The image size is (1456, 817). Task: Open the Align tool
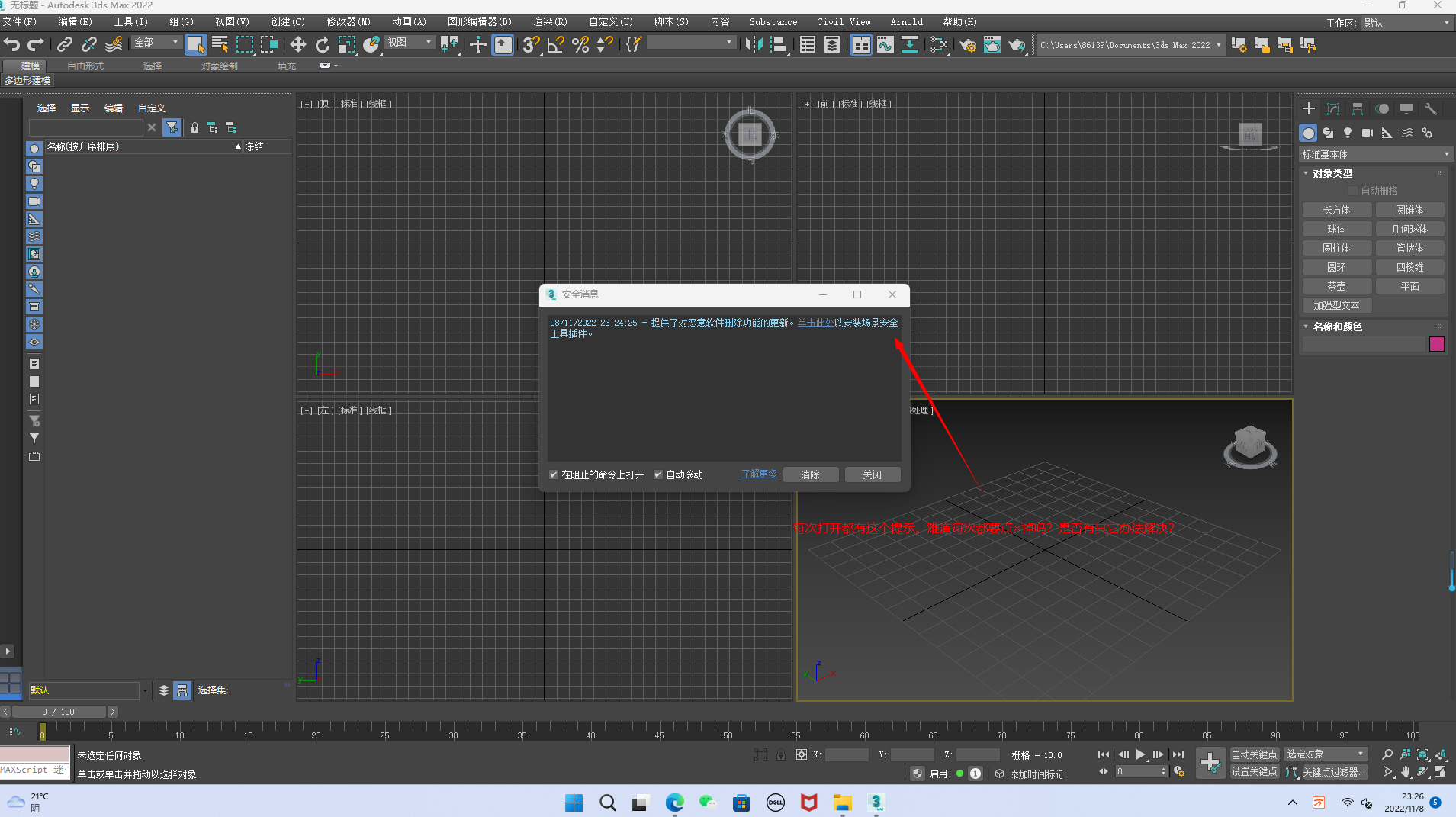click(x=778, y=45)
